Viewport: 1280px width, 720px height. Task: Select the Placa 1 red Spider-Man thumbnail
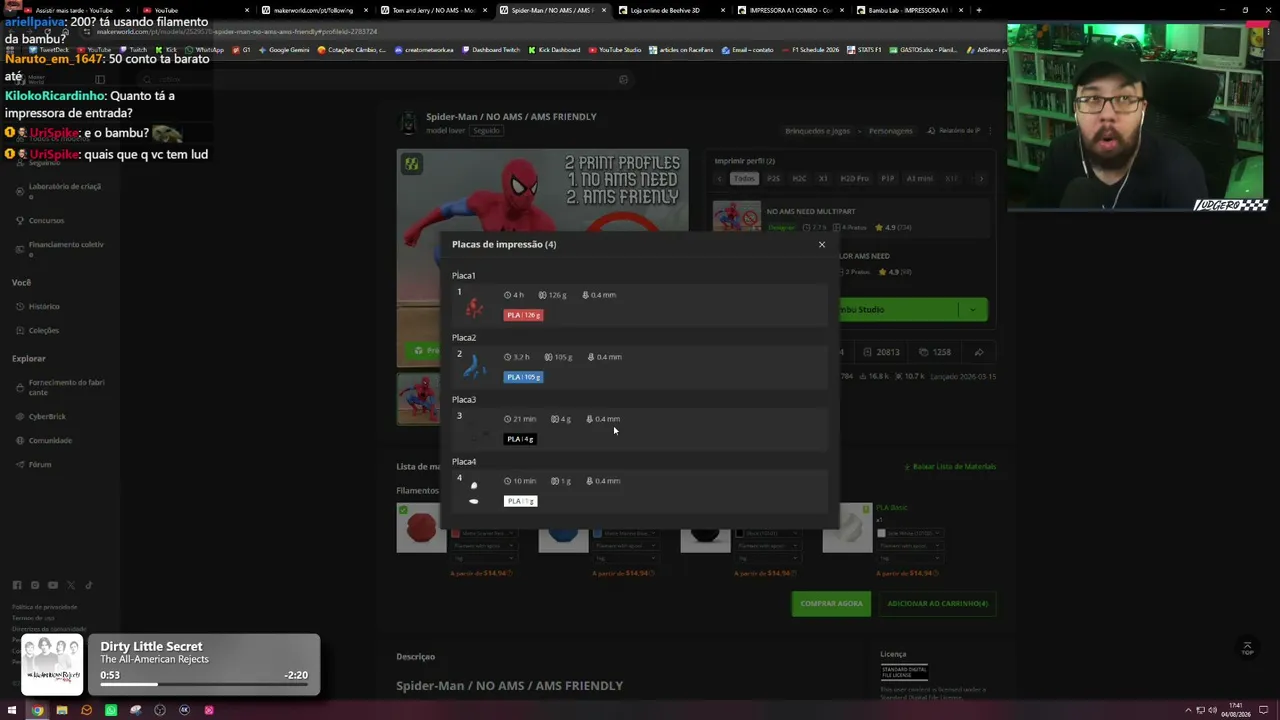[x=474, y=308]
